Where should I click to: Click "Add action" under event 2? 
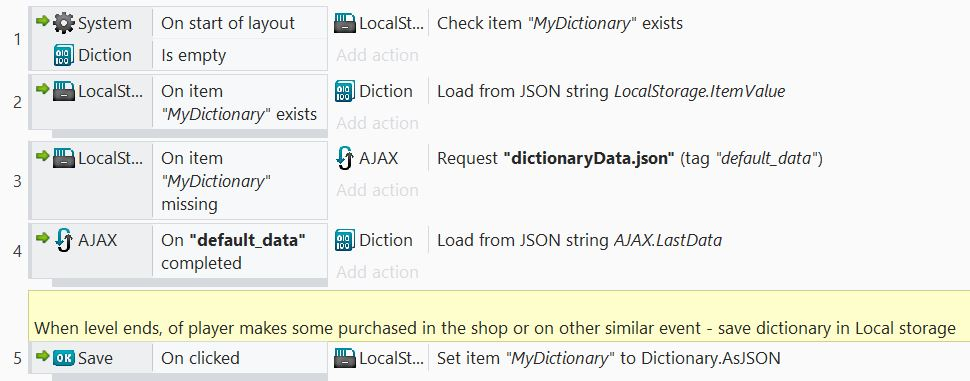coord(377,122)
